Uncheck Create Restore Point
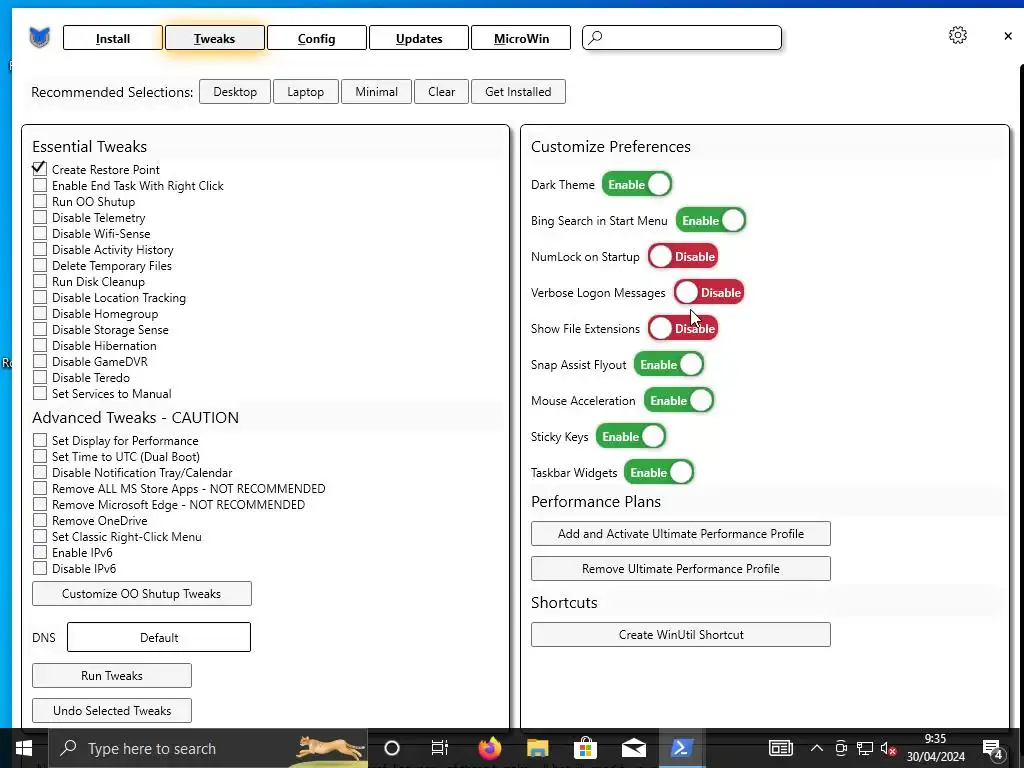The height and width of the screenshot is (768, 1024). tap(40, 169)
